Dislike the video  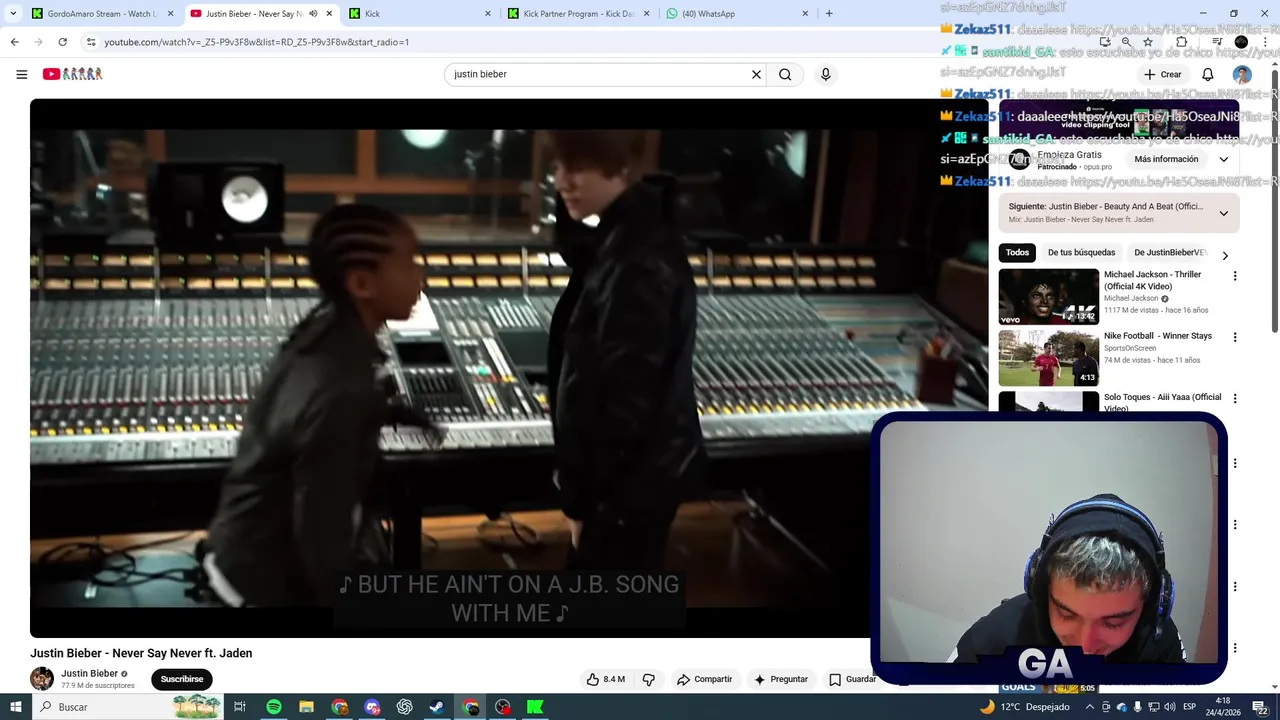coord(648,679)
